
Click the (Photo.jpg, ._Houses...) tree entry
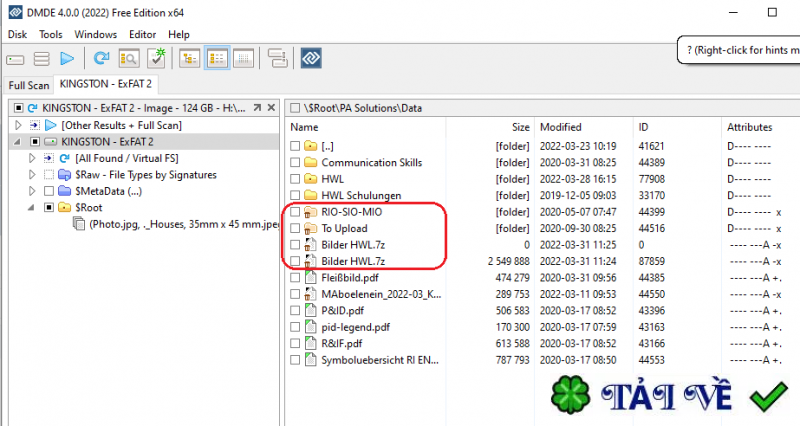pyautogui.click(x=184, y=224)
